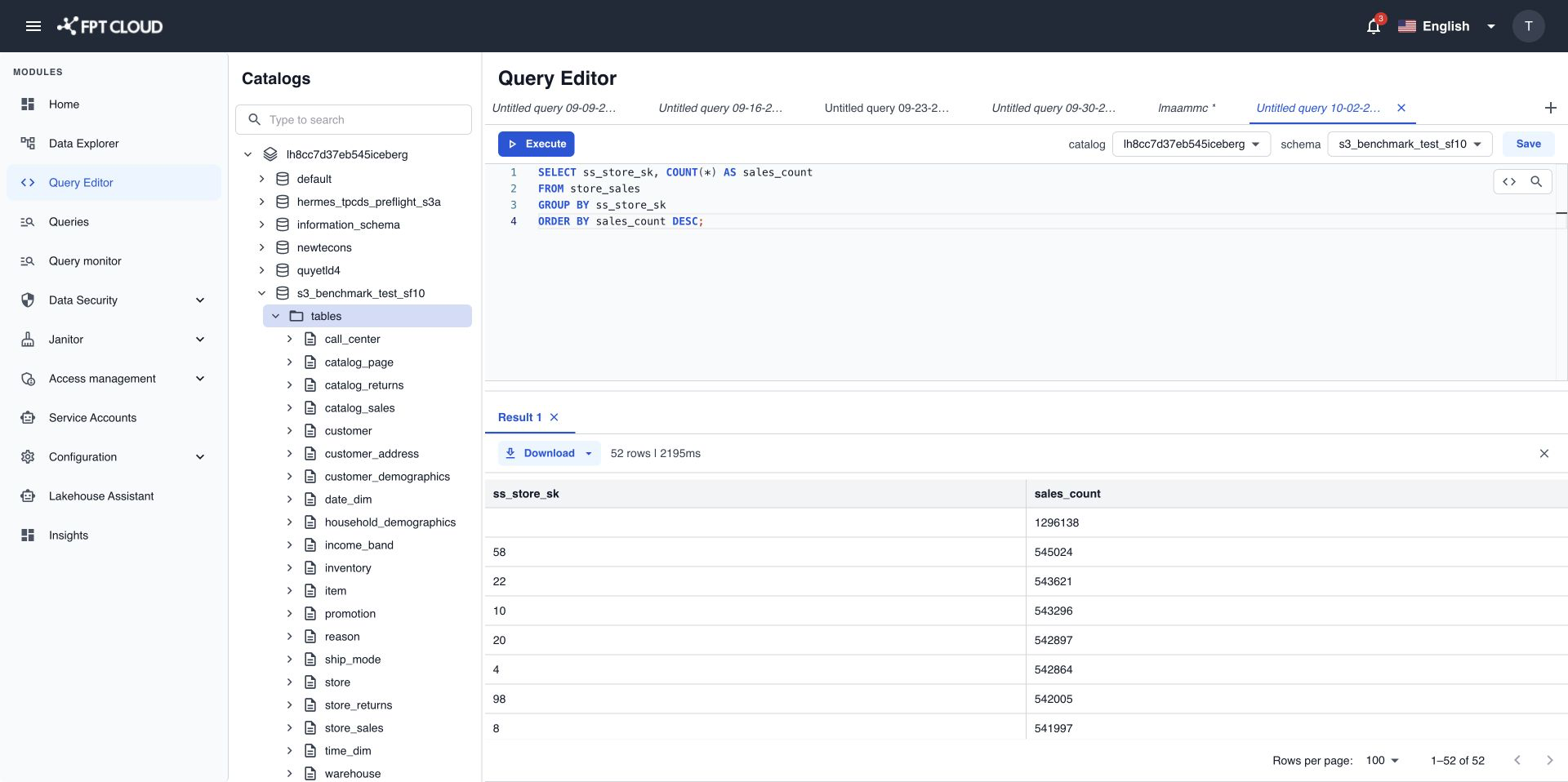Click the Configuration gear icon
This screenshot has height=782, width=1568.
click(x=28, y=457)
